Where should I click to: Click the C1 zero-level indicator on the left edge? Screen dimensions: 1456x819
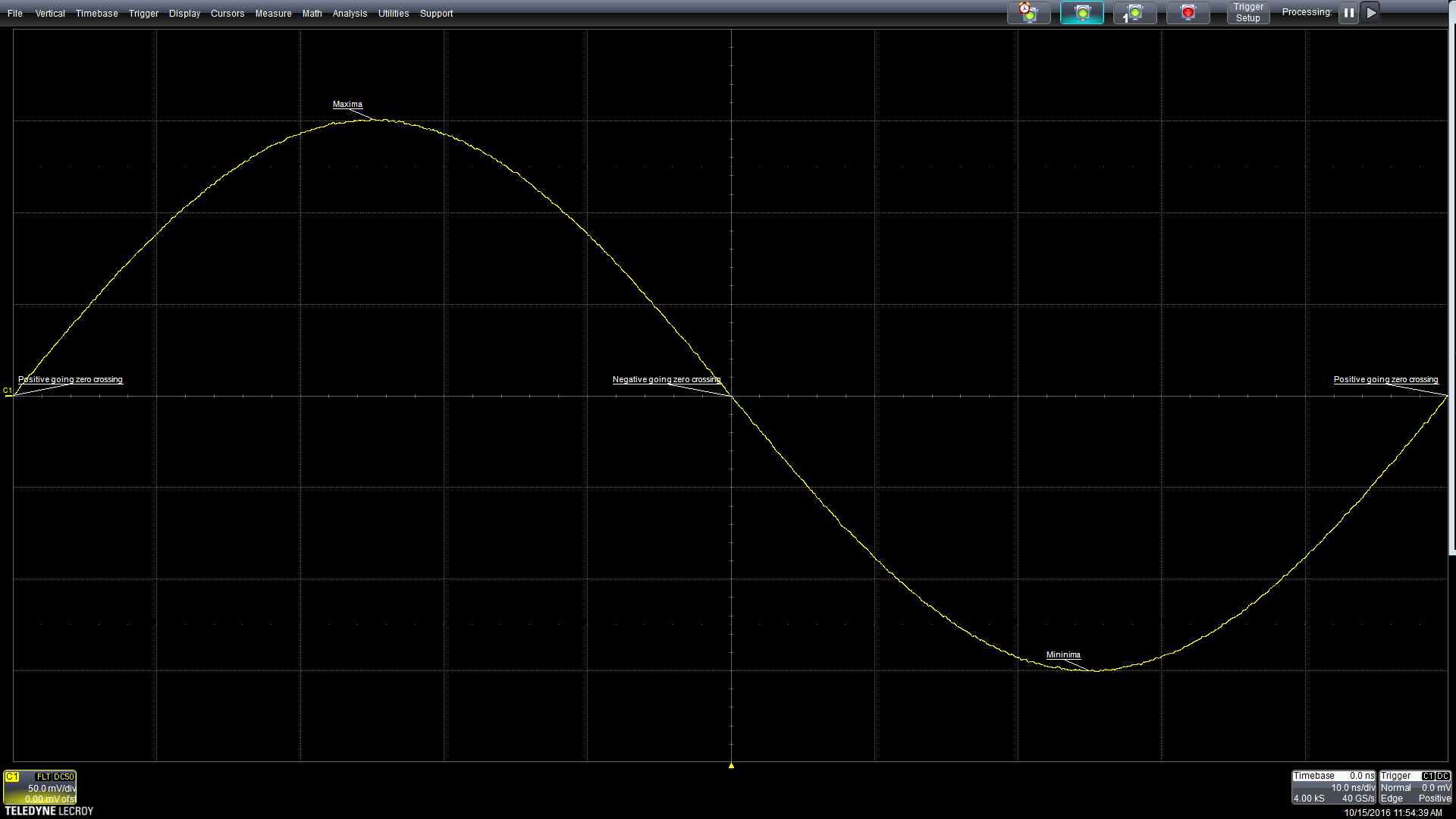click(8, 391)
